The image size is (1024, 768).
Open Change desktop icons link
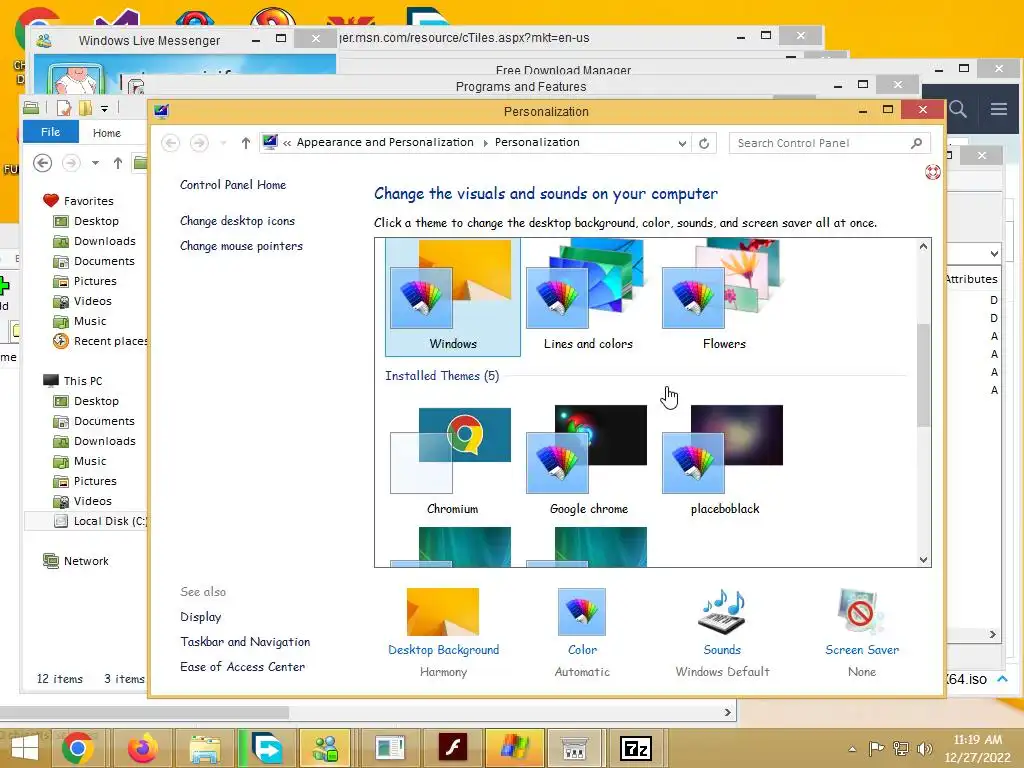click(x=237, y=221)
